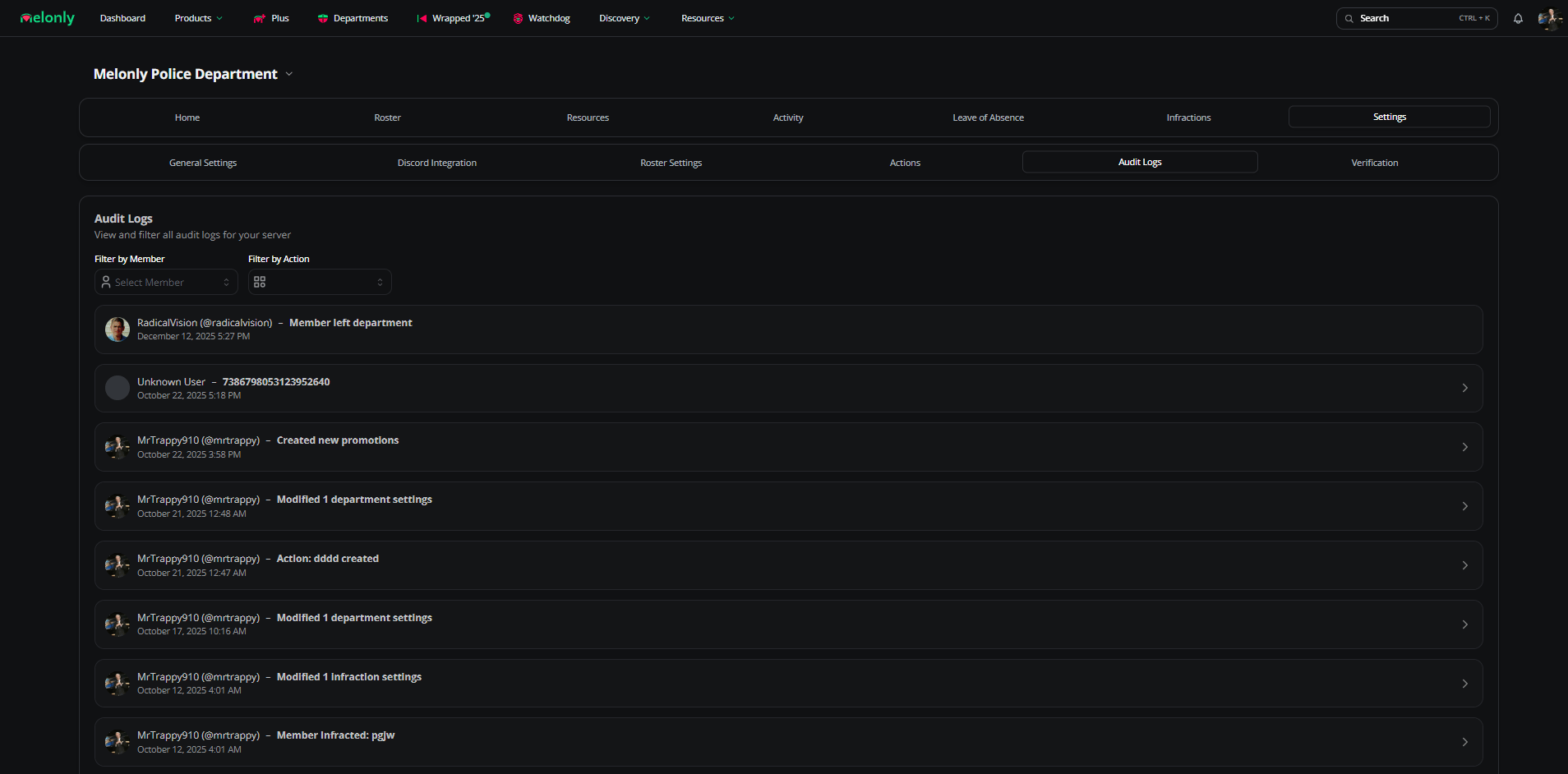This screenshot has height=774, width=1568.
Task: Expand the October 21 12:48 AM entry chevron
Action: [x=1464, y=506]
